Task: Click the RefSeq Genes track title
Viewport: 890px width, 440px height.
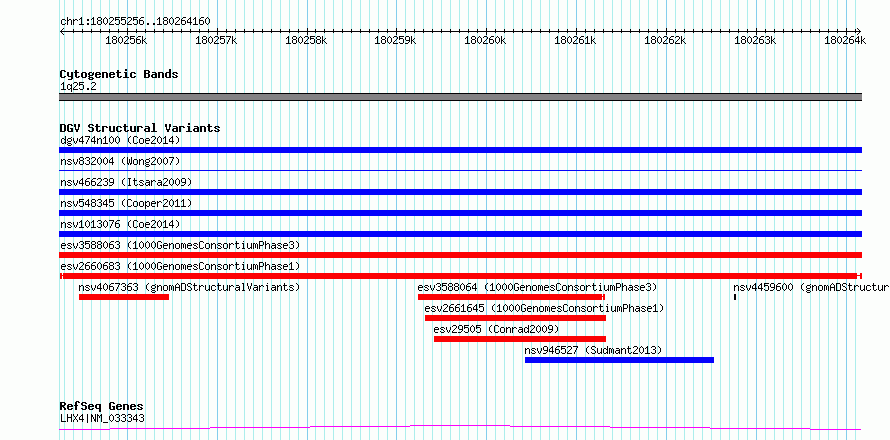Action: 102,407
